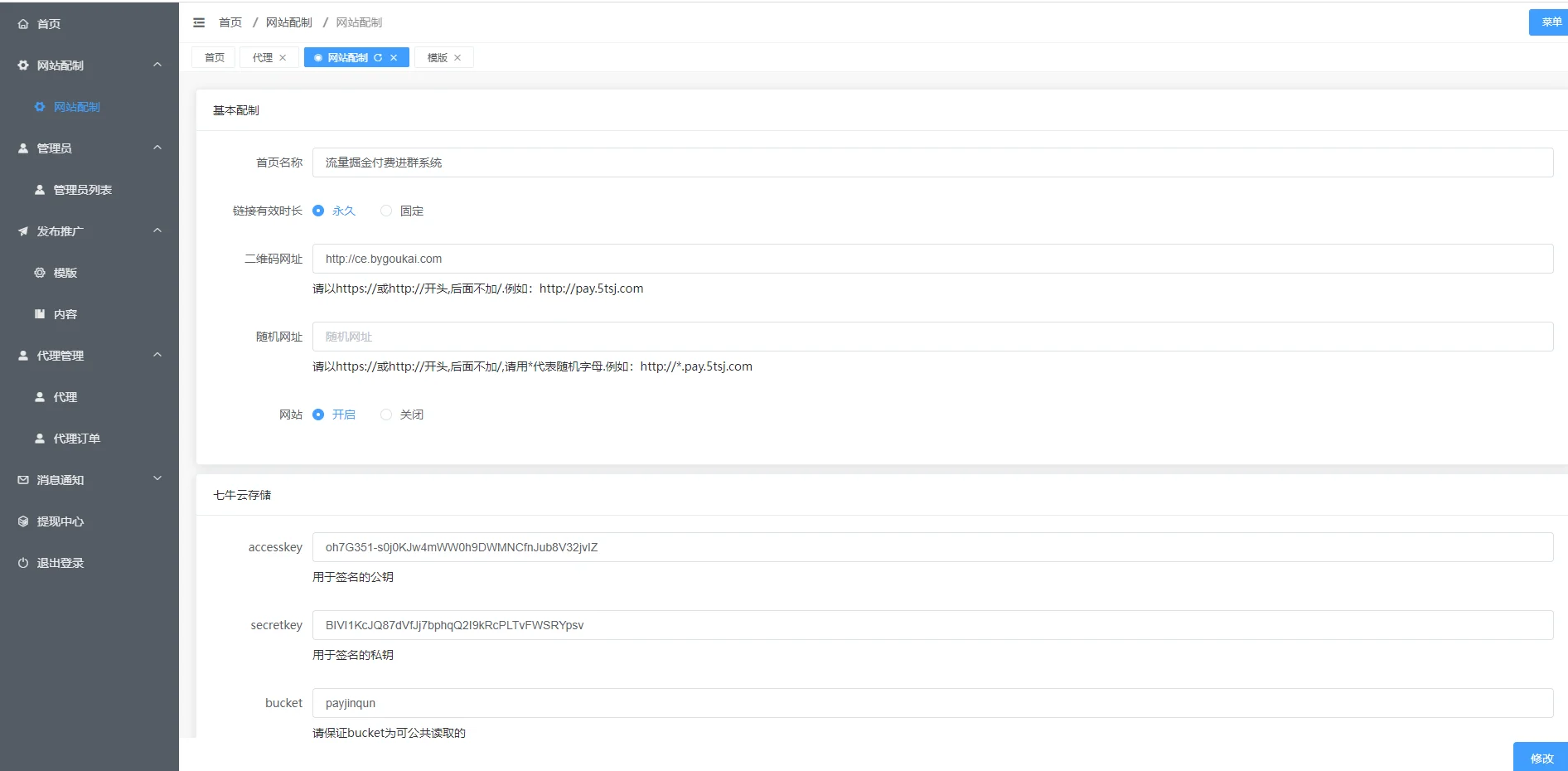Click the refresh icon on 网站配制 tab
Image resolution: width=1568 pixels, height=771 pixels.
coord(378,58)
